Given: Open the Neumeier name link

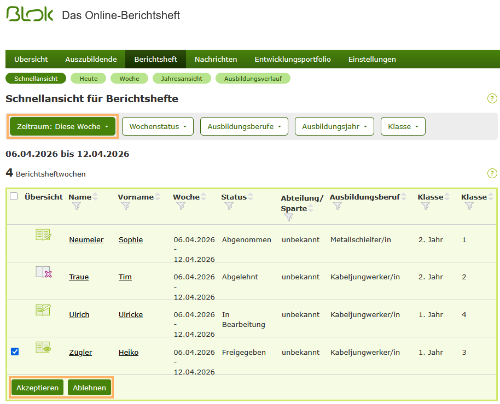Looking at the screenshot, I should coord(86,240).
